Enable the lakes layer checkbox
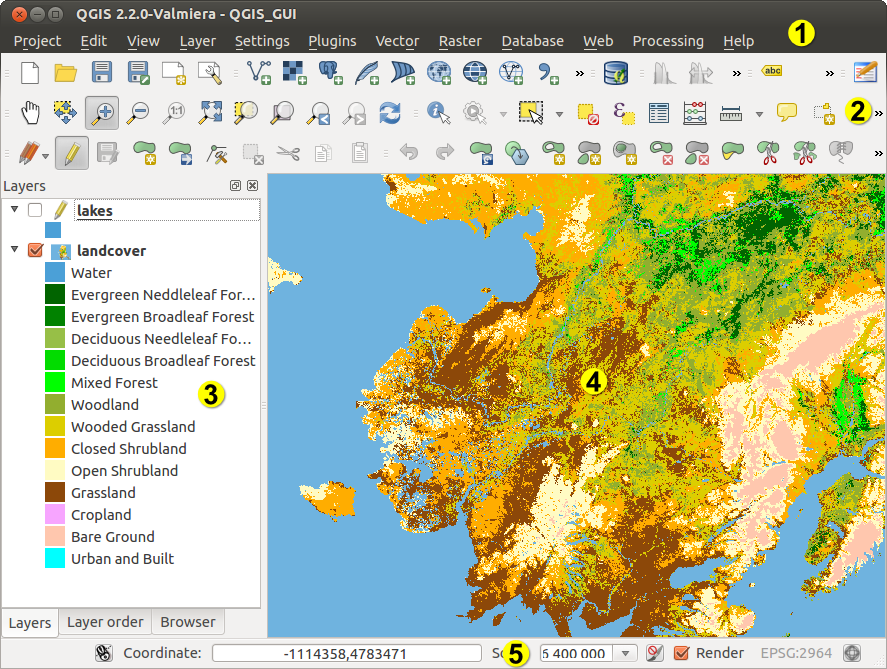 (35, 210)
